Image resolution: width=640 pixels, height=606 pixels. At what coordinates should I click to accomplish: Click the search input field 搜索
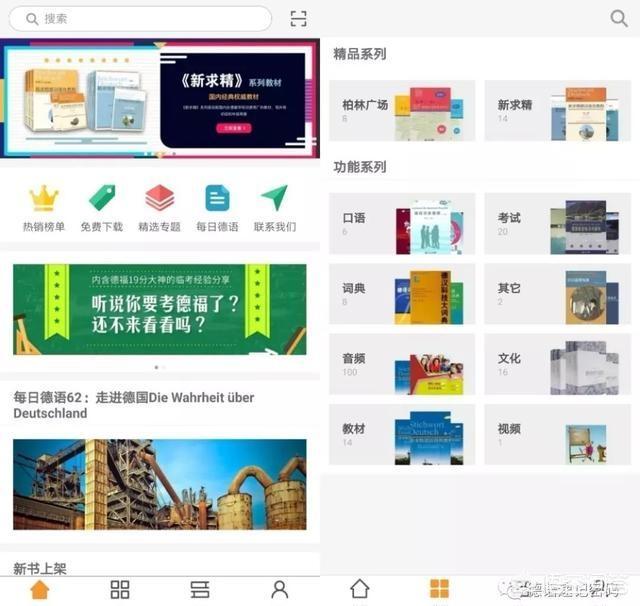[x=140, y=19]
